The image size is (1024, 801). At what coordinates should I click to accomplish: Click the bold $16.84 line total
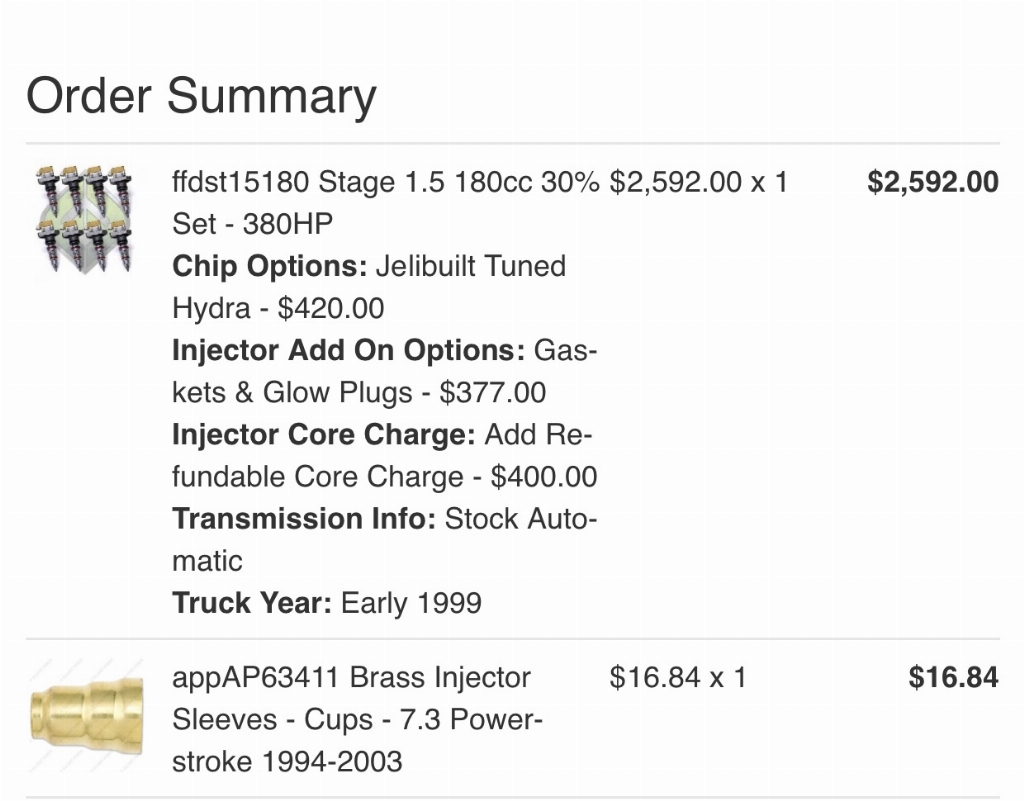click(953, 678)
